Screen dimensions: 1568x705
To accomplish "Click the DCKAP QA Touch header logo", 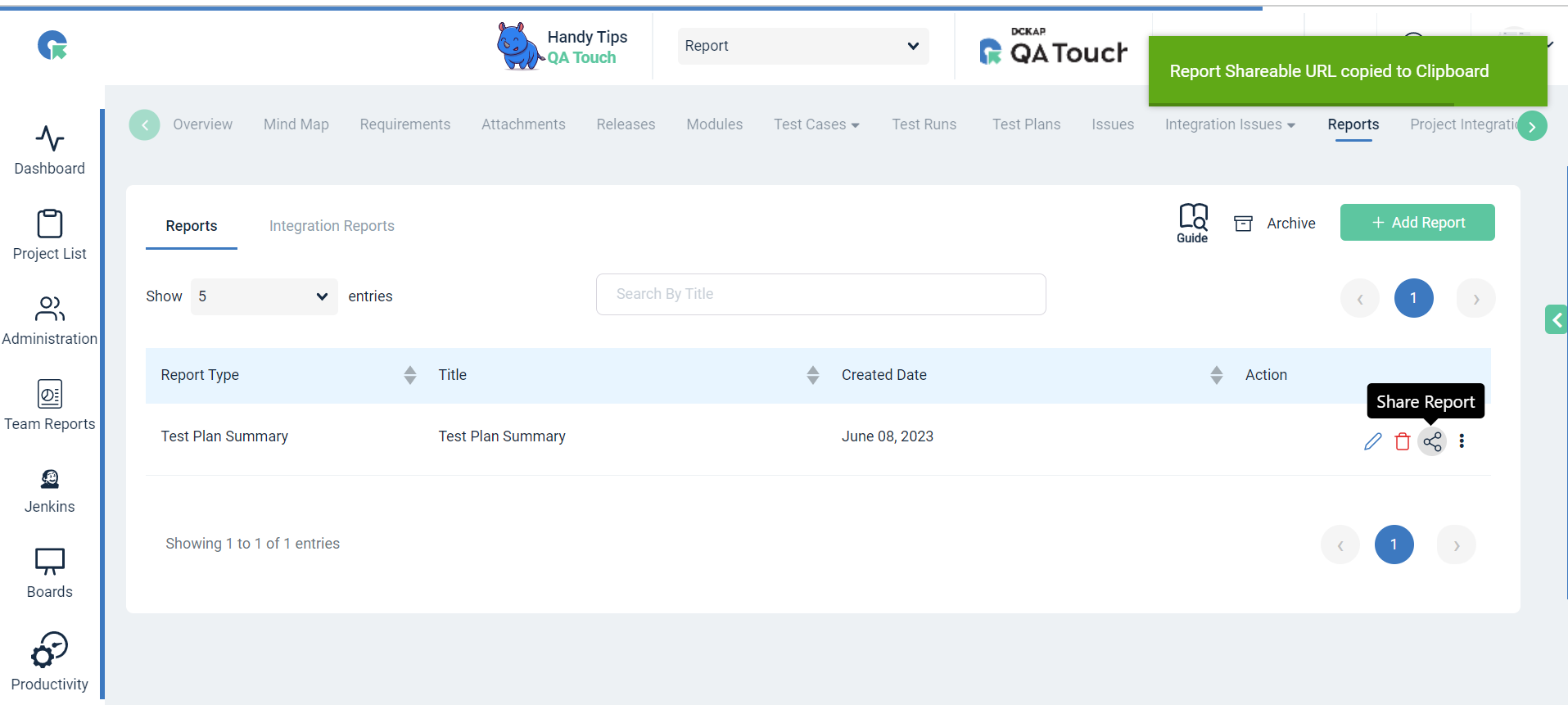I will coord(1053,46).
